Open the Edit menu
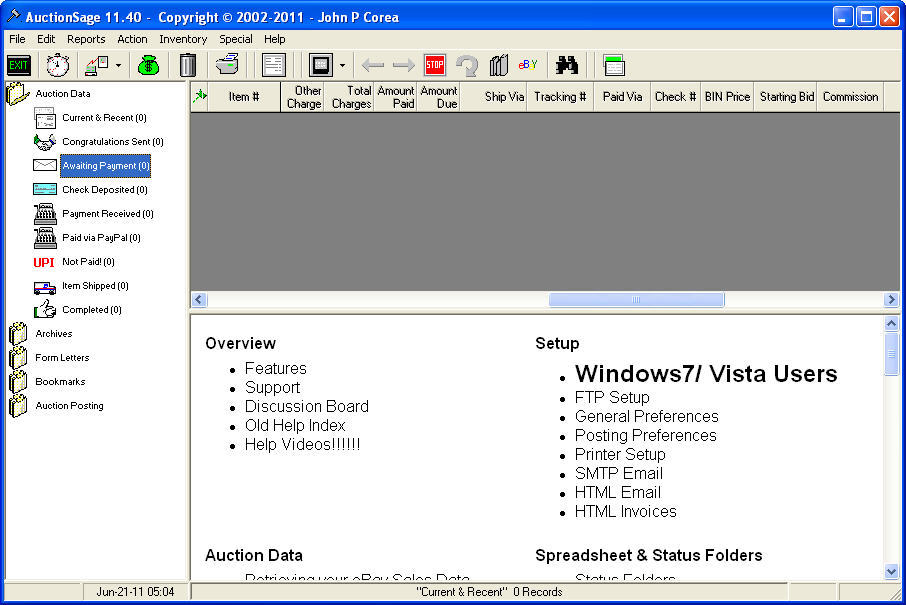 point(46,39)
